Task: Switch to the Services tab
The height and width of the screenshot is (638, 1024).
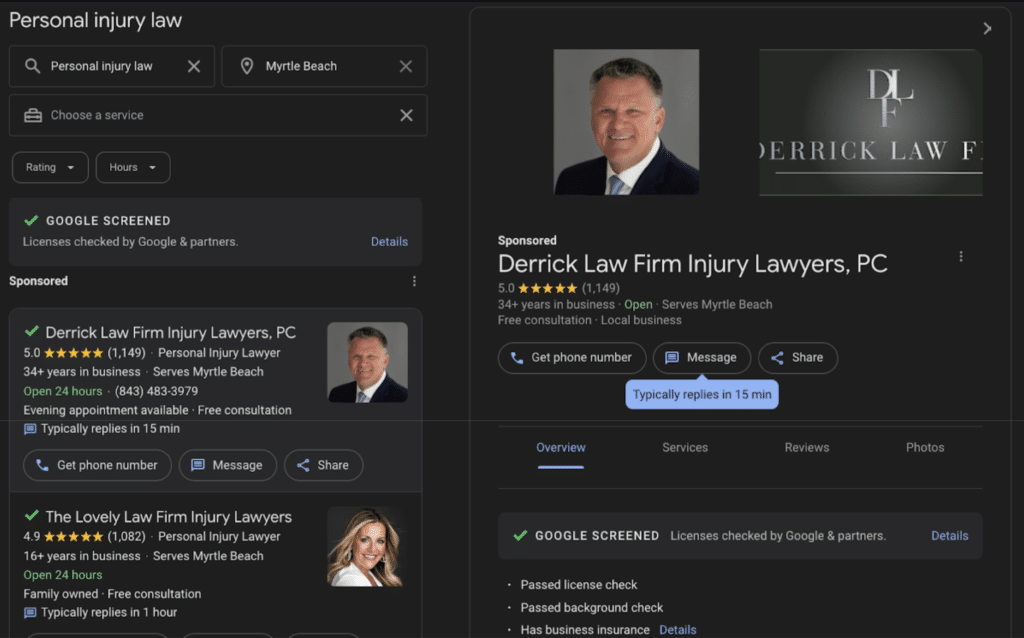Action: coord(685,448)
